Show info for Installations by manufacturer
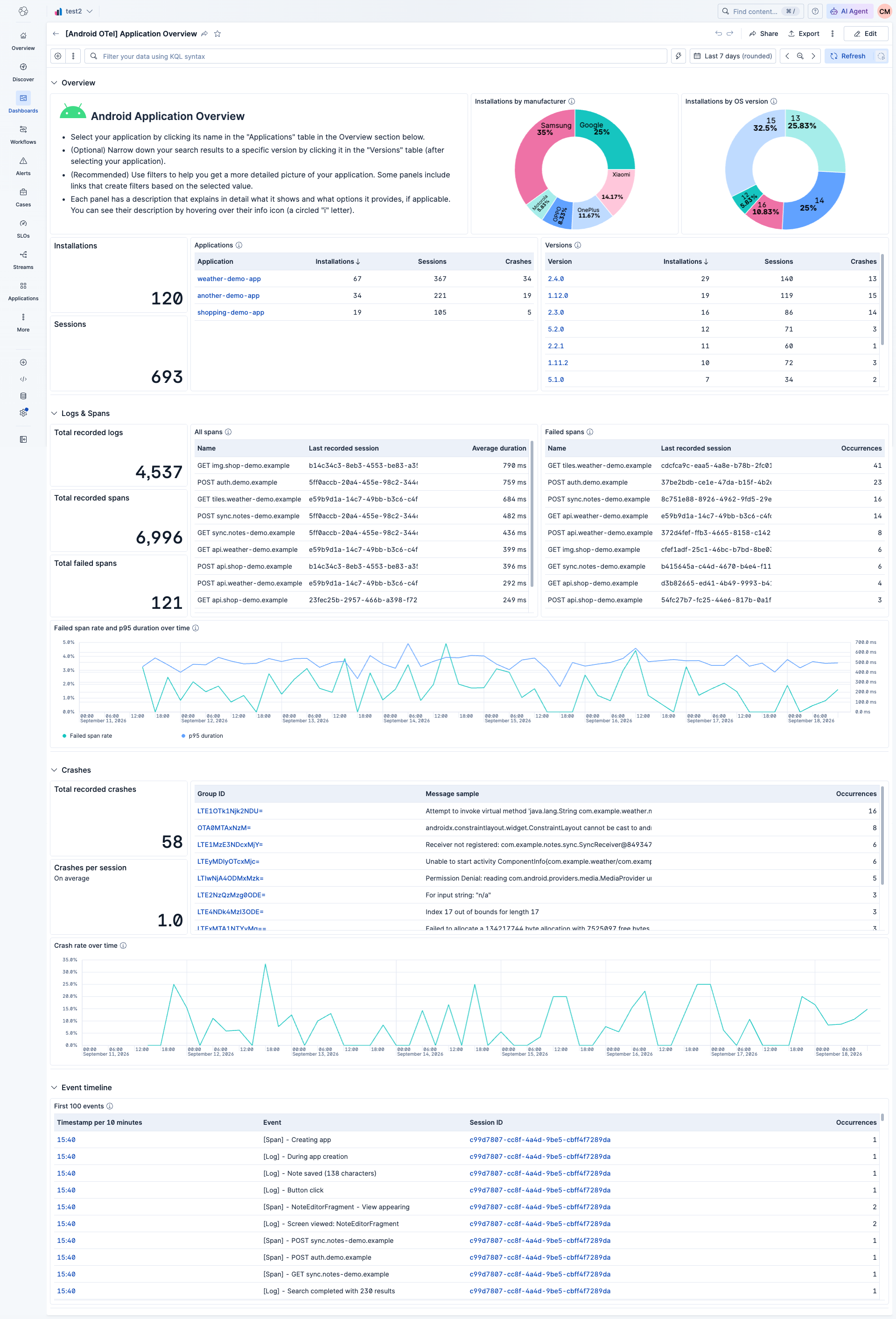 tap(571, 102)
